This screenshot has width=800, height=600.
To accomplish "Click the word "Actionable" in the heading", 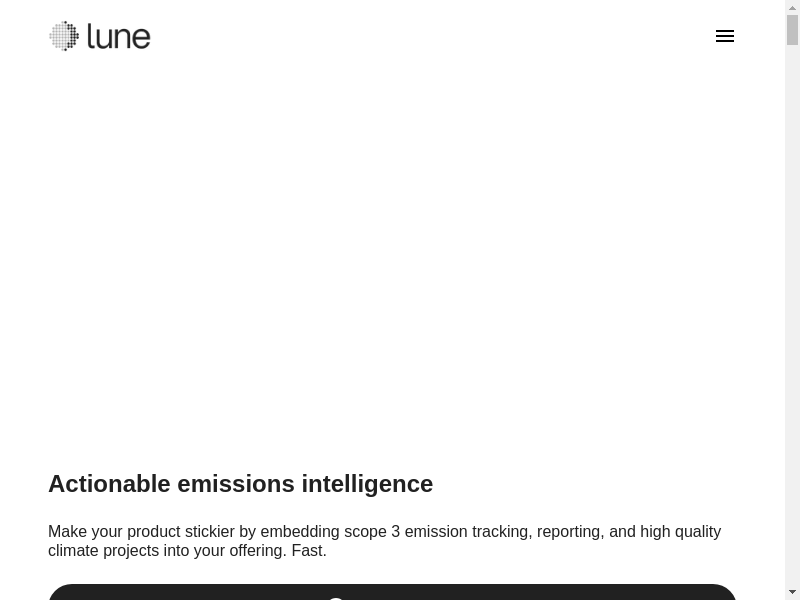I will pyautogui.click(x=109, y=484).
